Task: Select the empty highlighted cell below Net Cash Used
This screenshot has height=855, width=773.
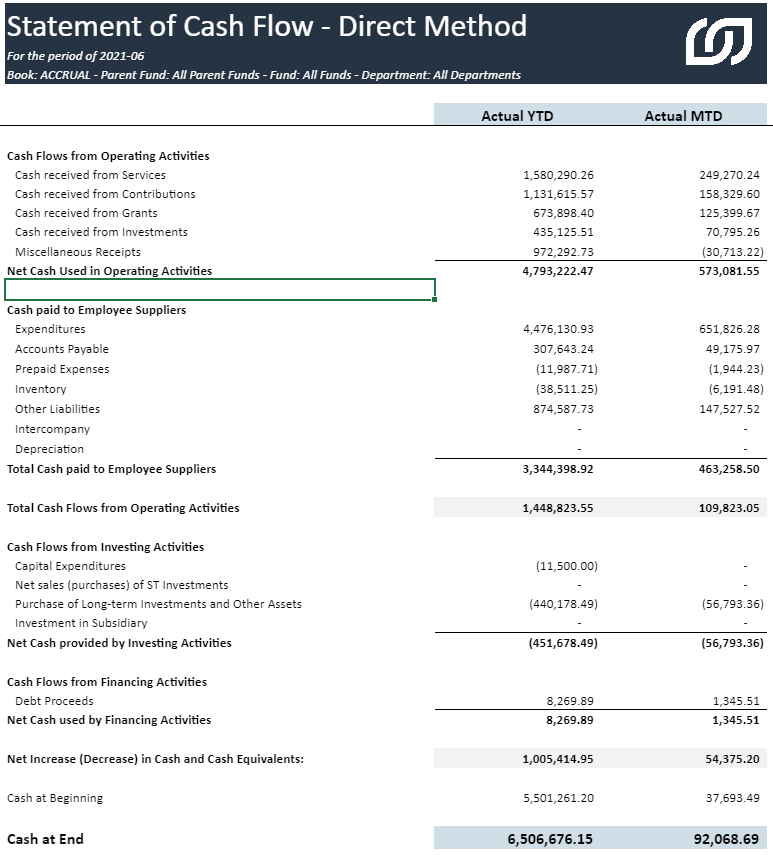Action: click(x=220, y=290)
